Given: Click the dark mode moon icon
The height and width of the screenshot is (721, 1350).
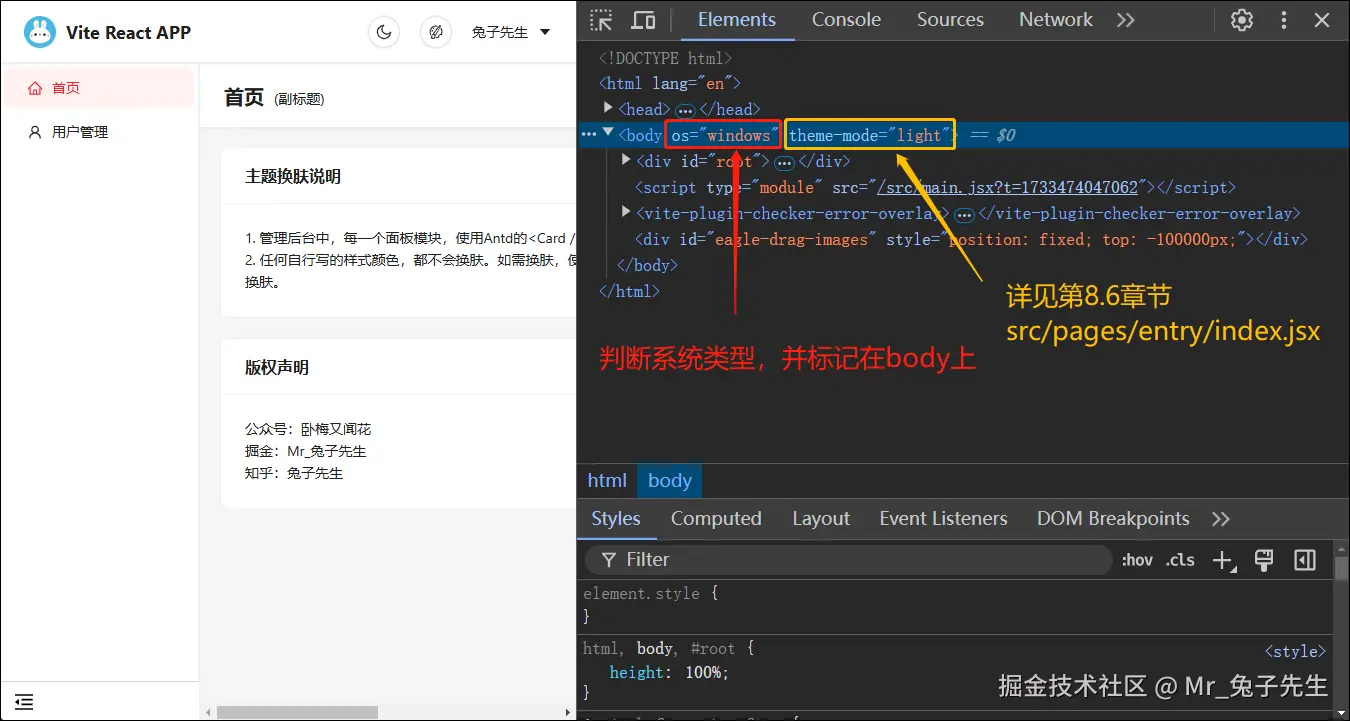Looking at the screenshot, I should 384,31.
